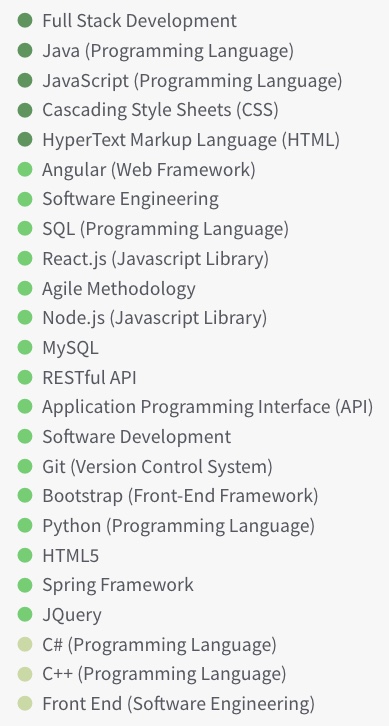
Task: Open React.js (Javascript Library) skill
Action: (156, 258)
